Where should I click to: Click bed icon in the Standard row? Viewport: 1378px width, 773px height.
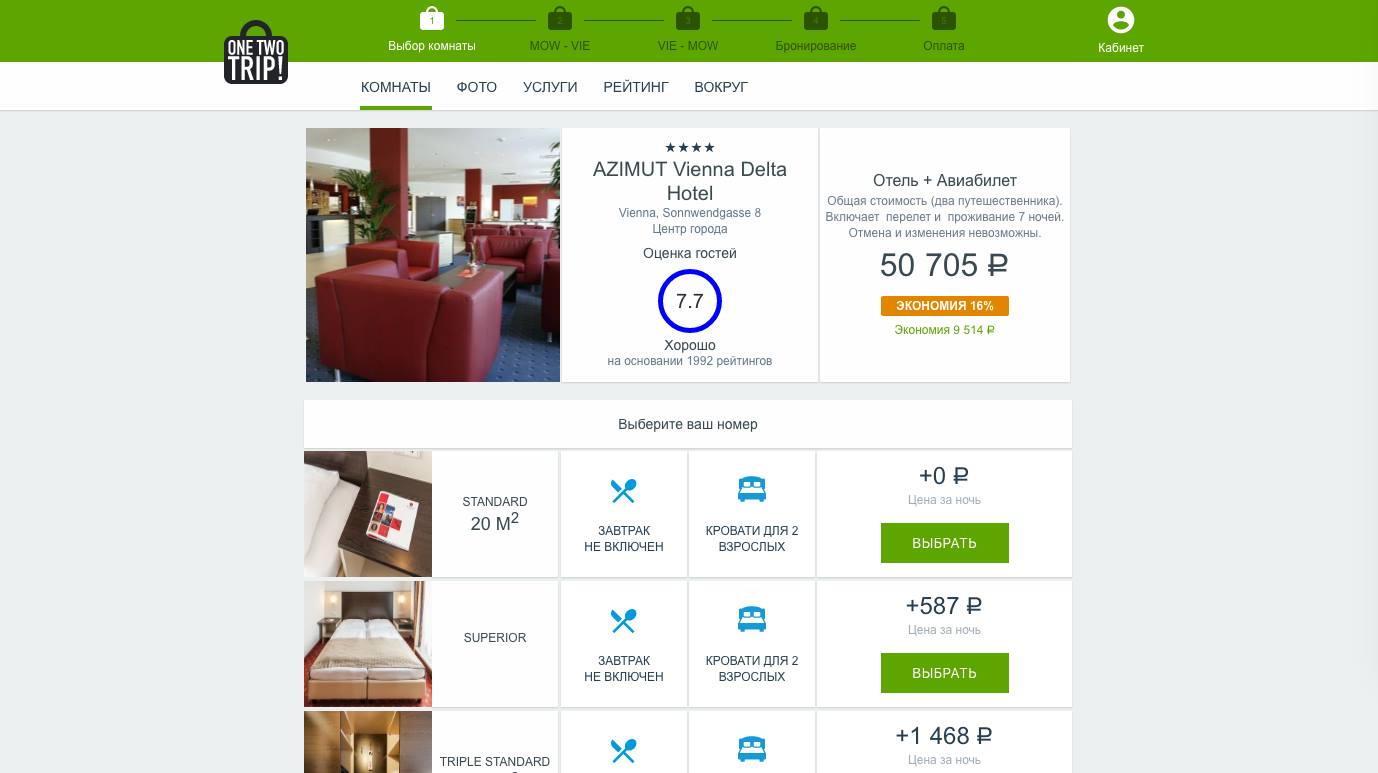(751, 490)
